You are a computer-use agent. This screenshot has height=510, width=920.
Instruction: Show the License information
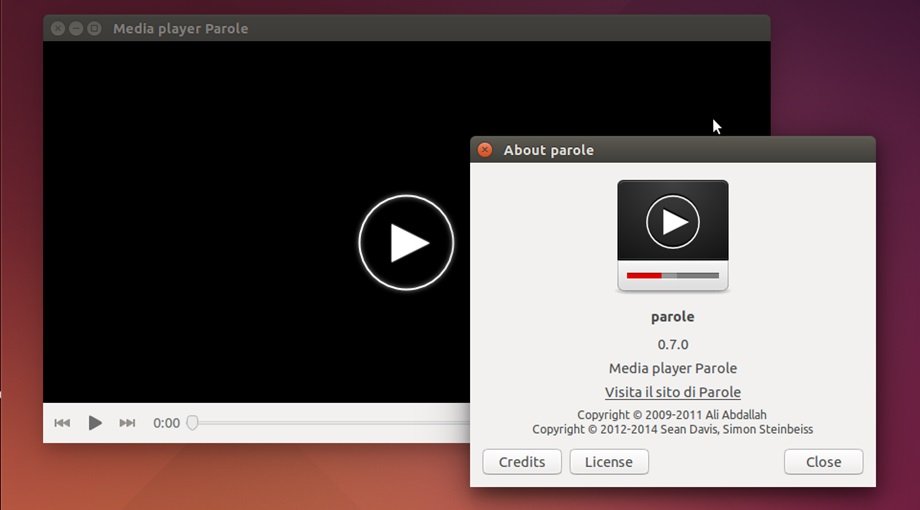point(608,461)
